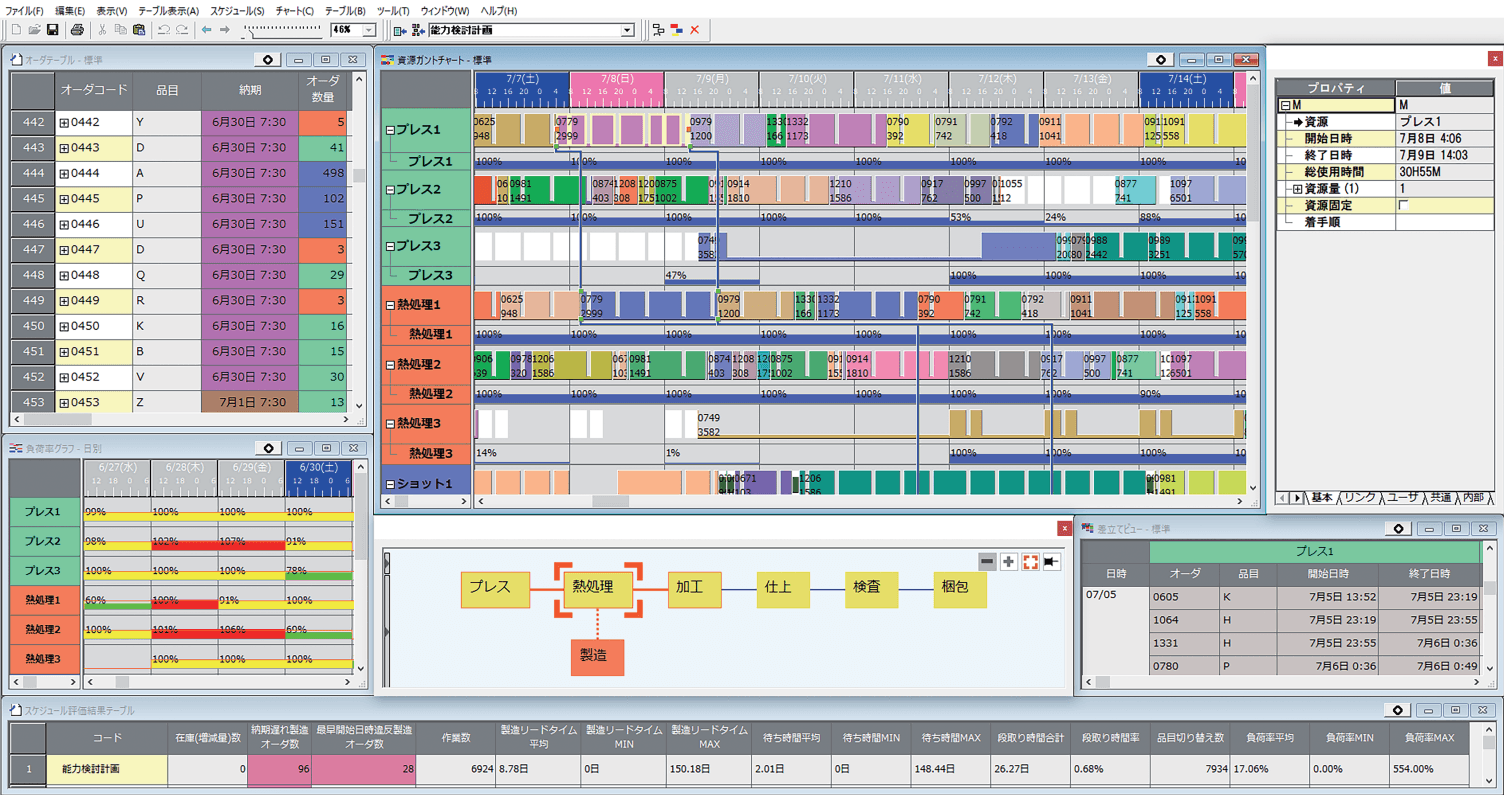Screen dimensions: 1504x795
Task: Click the Paste clipboard icon
Action: click(x=139, y=30)
